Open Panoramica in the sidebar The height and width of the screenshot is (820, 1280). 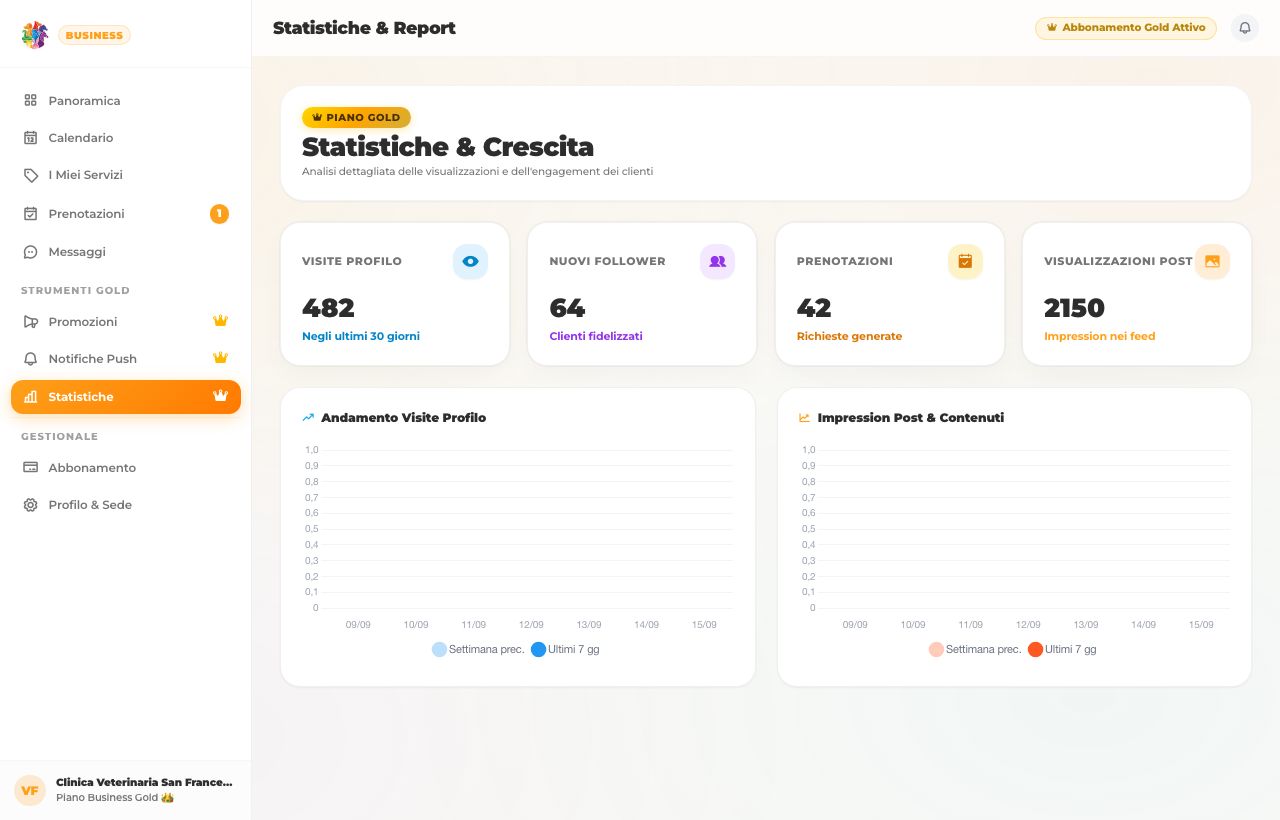[x=126, y=101]
